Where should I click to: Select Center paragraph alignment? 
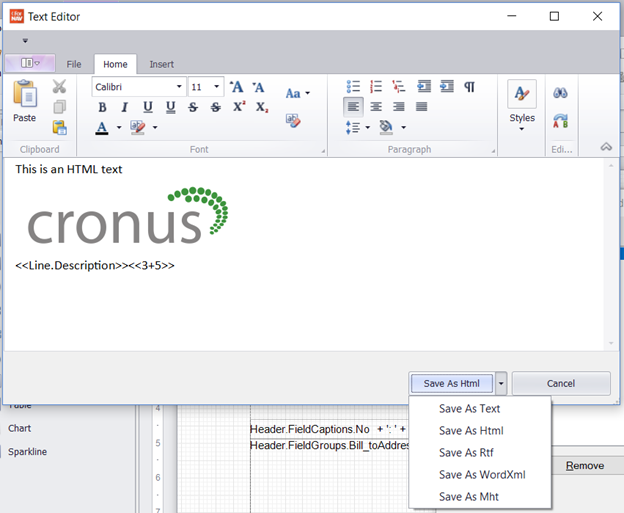[x=376, y=107]
